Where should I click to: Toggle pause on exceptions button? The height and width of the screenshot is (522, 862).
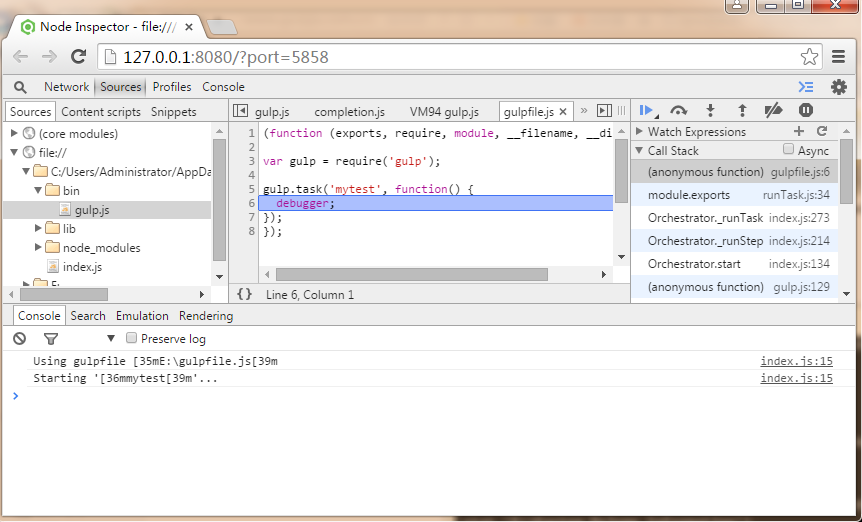tap(805, 111)
